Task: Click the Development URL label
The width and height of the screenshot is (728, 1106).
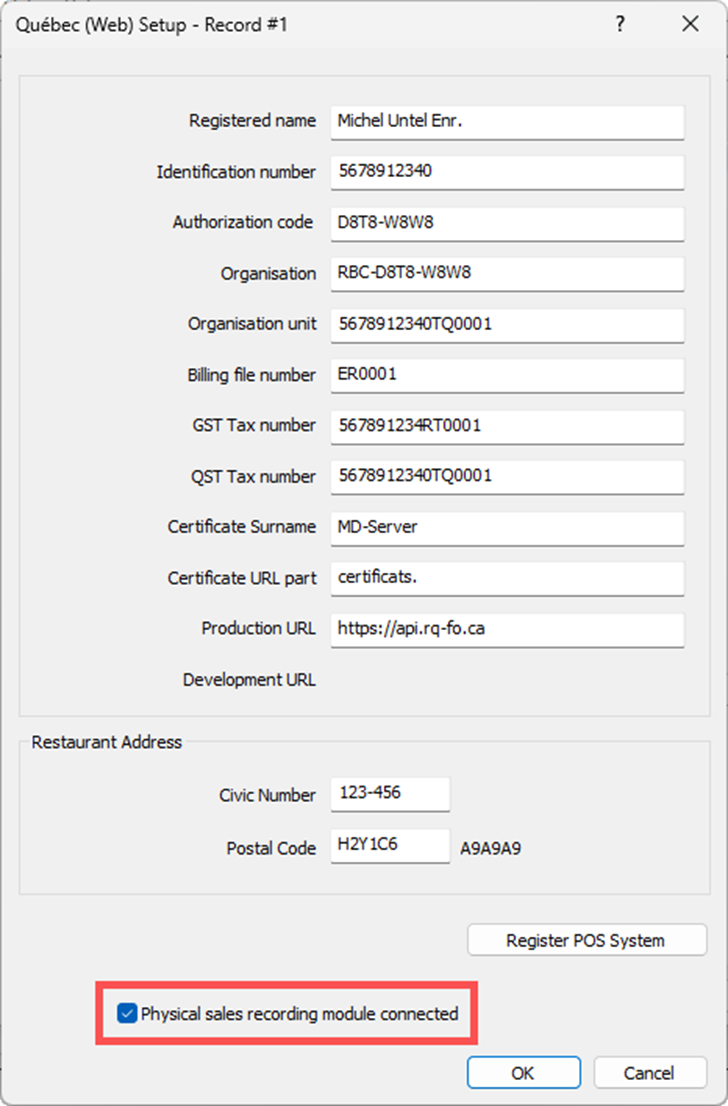Action: click(x=249, y=680)
